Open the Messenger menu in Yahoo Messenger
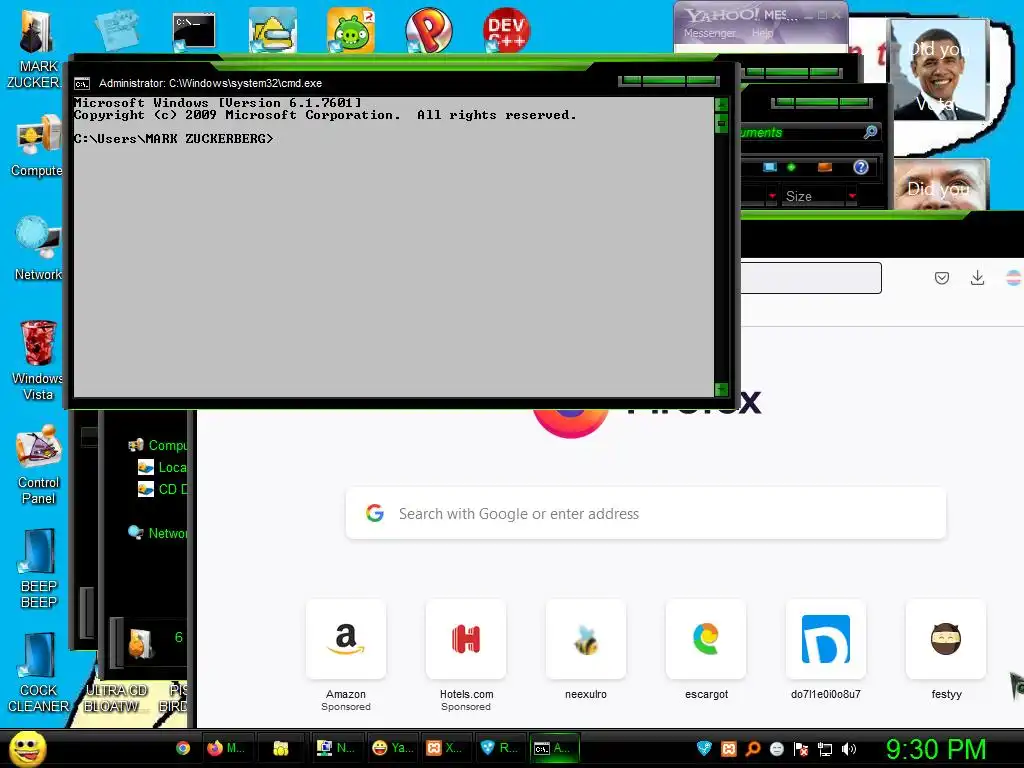This screenshot has width=1024, height=768. point(710,33)
